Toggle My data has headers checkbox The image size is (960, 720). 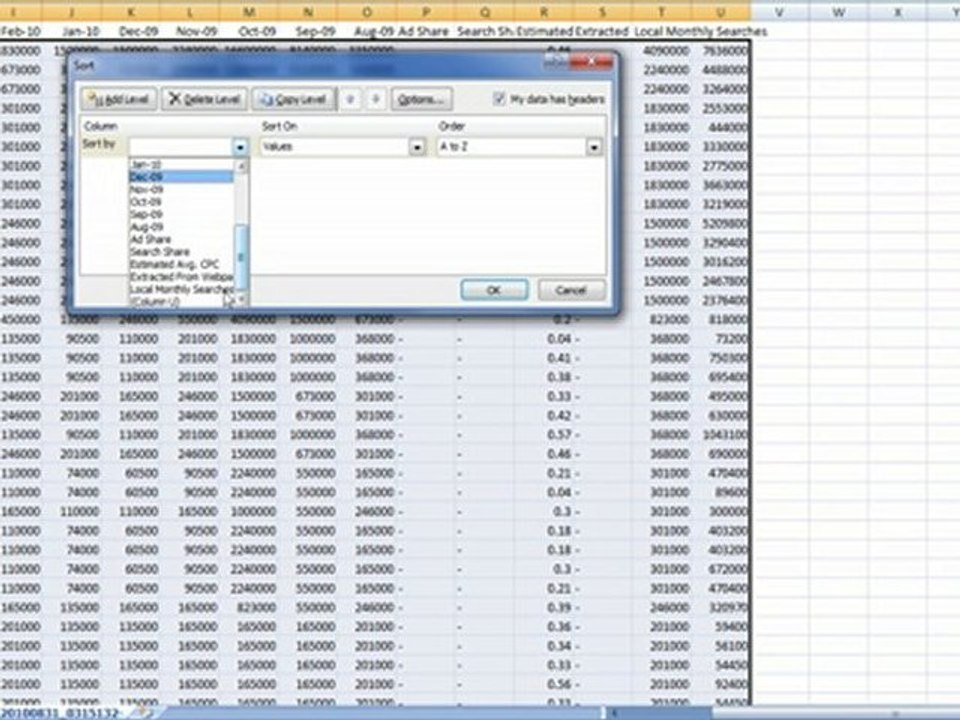pyautogui.click(x=500, y=99)
